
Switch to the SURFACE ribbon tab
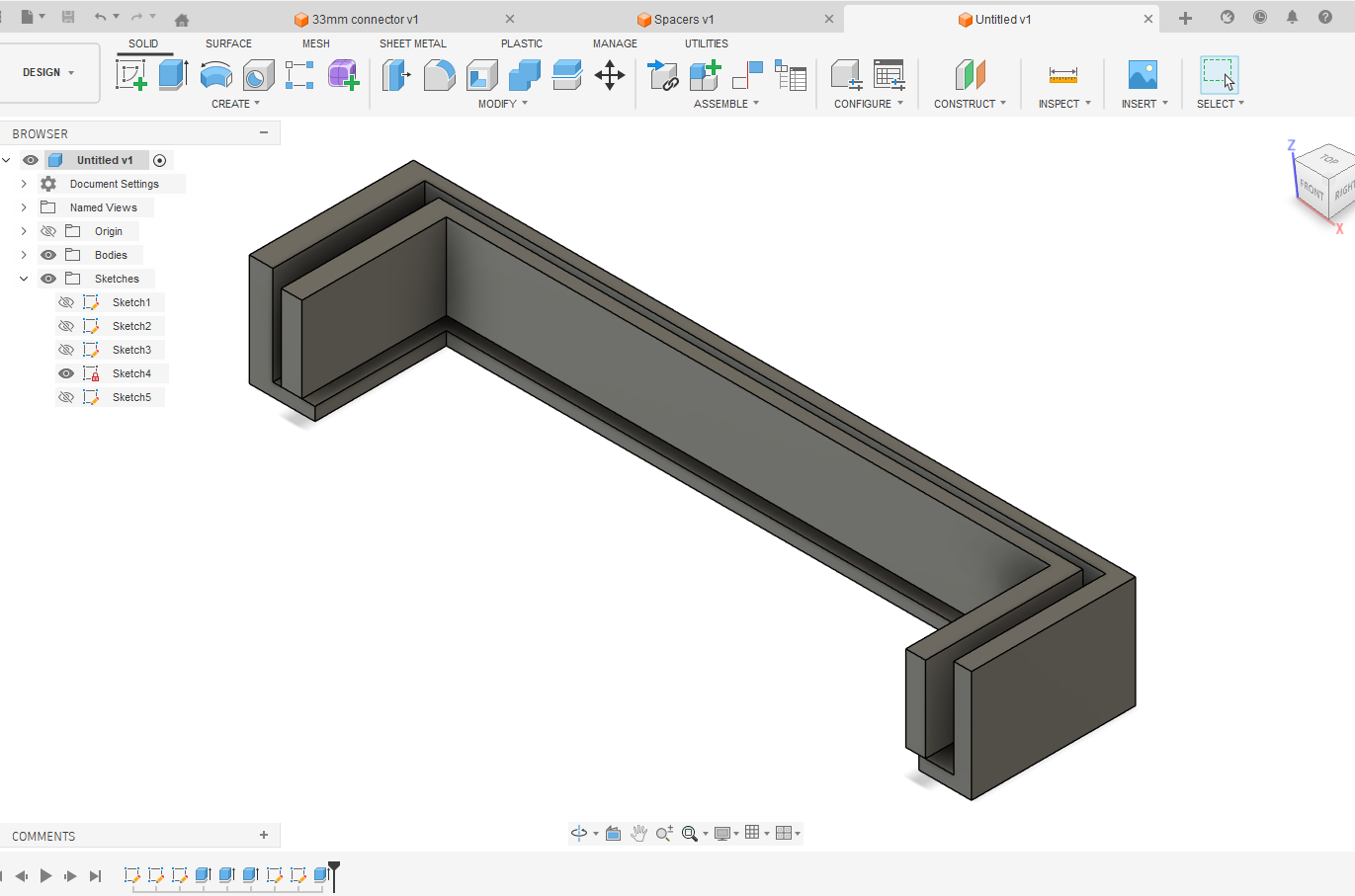228,43
